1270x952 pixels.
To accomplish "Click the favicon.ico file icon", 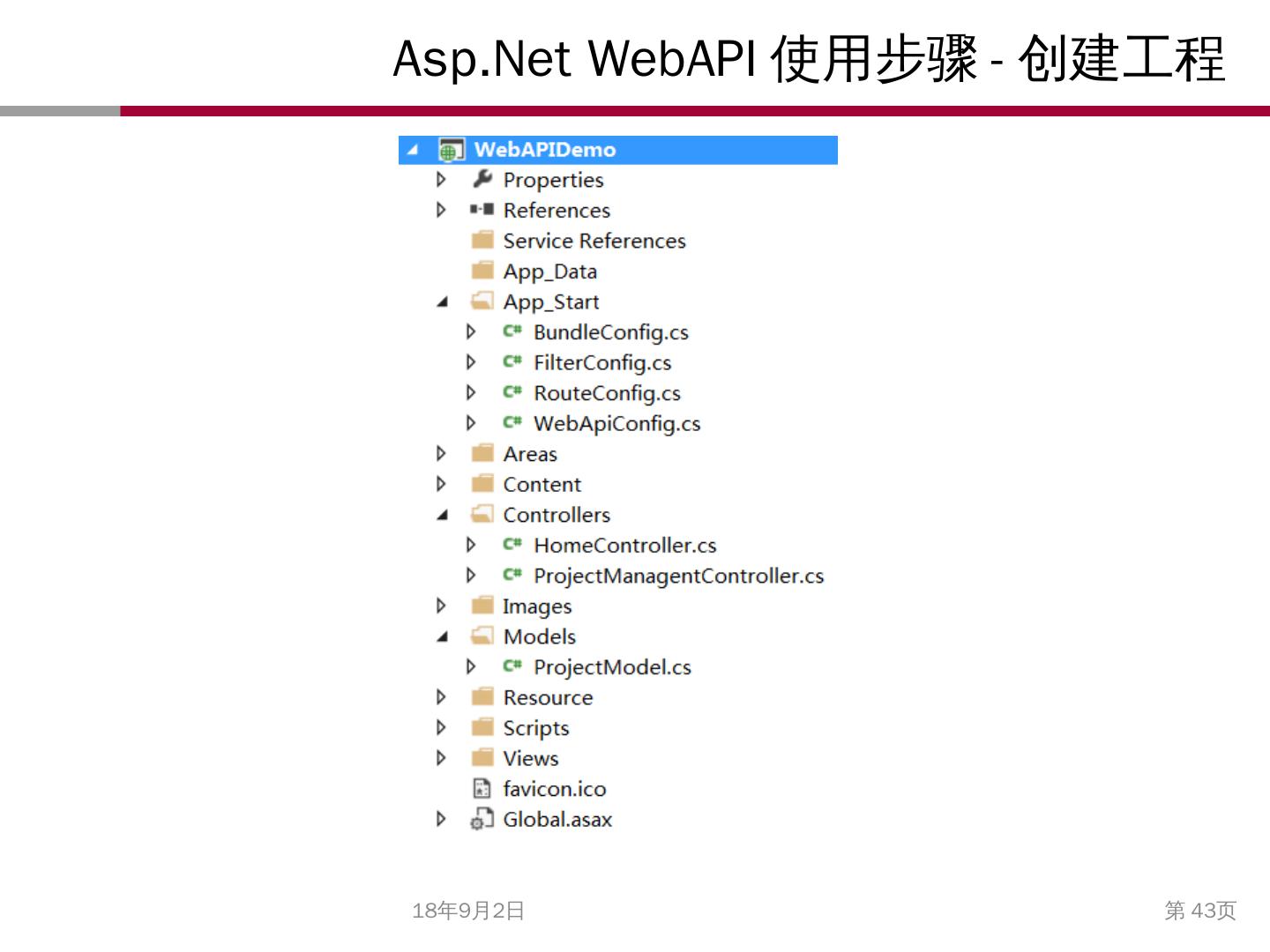I will coord(482,789).
